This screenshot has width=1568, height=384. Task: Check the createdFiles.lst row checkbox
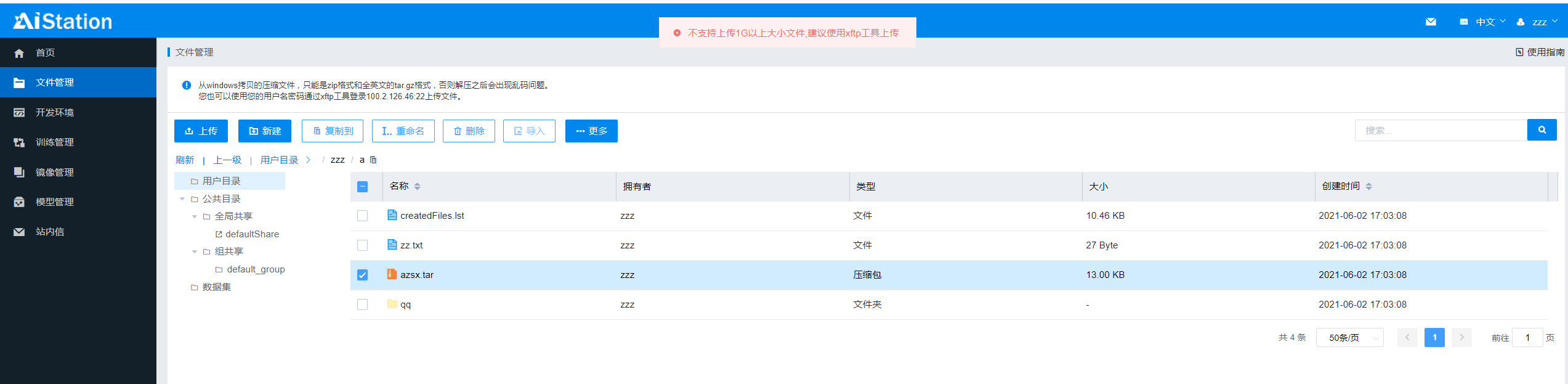(x=362, y=216)
